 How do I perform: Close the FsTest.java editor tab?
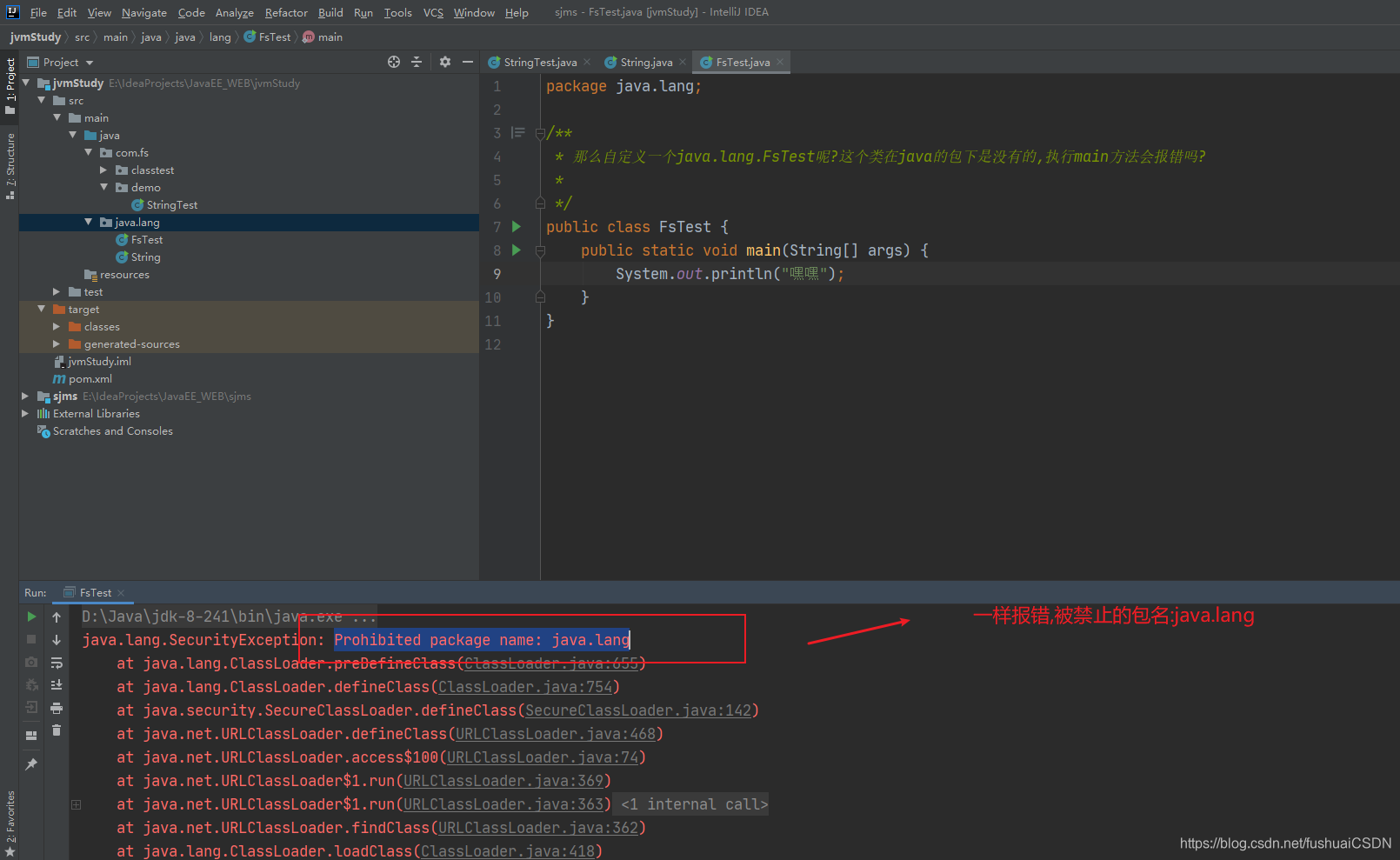(780, 62)
